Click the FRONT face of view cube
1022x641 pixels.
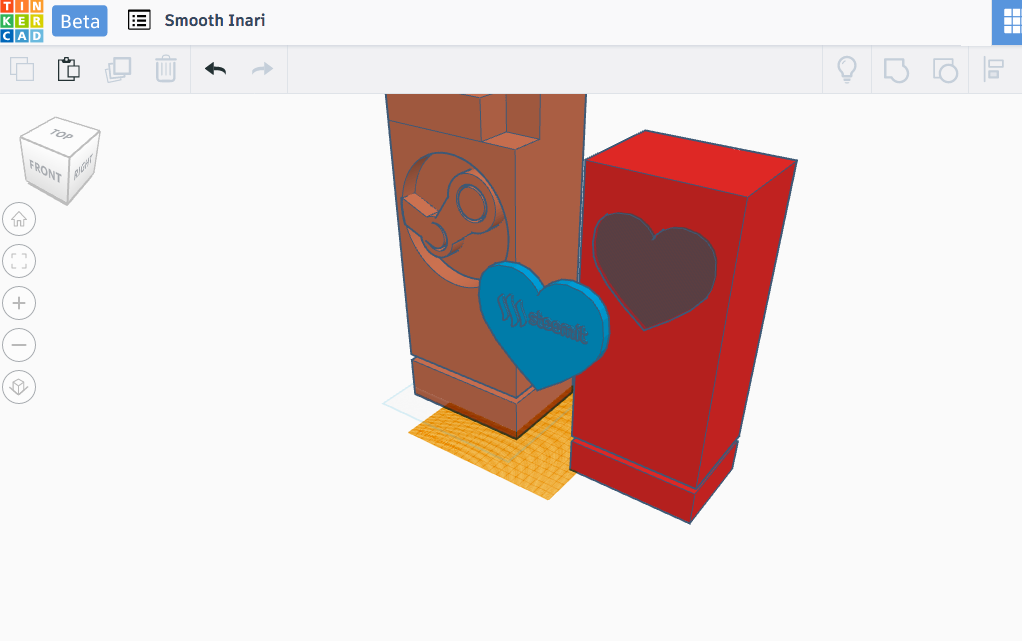(44, 171)
